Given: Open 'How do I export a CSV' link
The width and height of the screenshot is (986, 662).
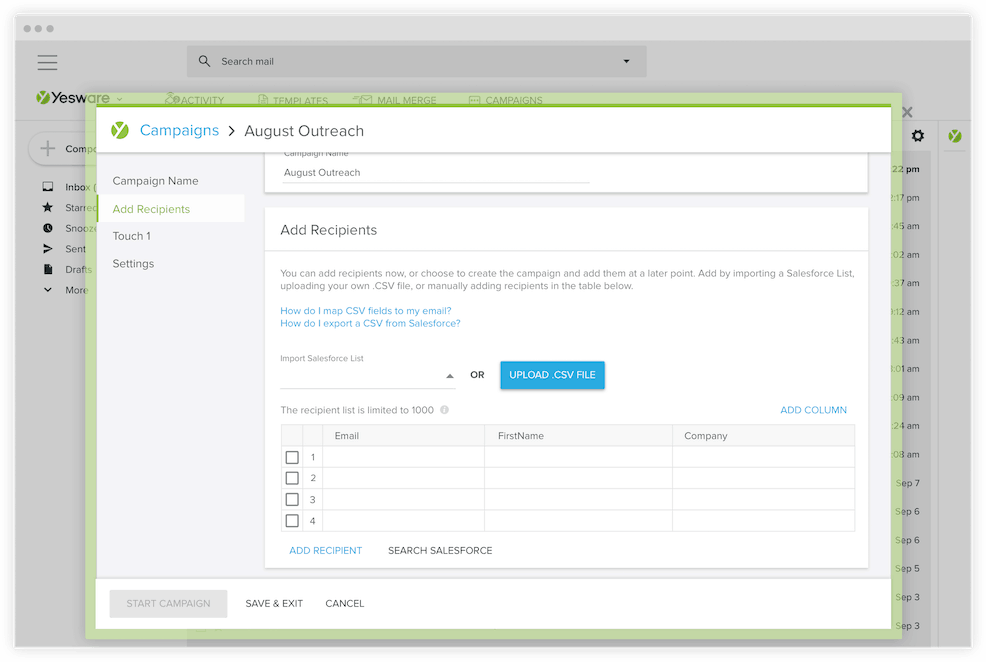Looking at the screenshot, I should (x=370, y=323).
